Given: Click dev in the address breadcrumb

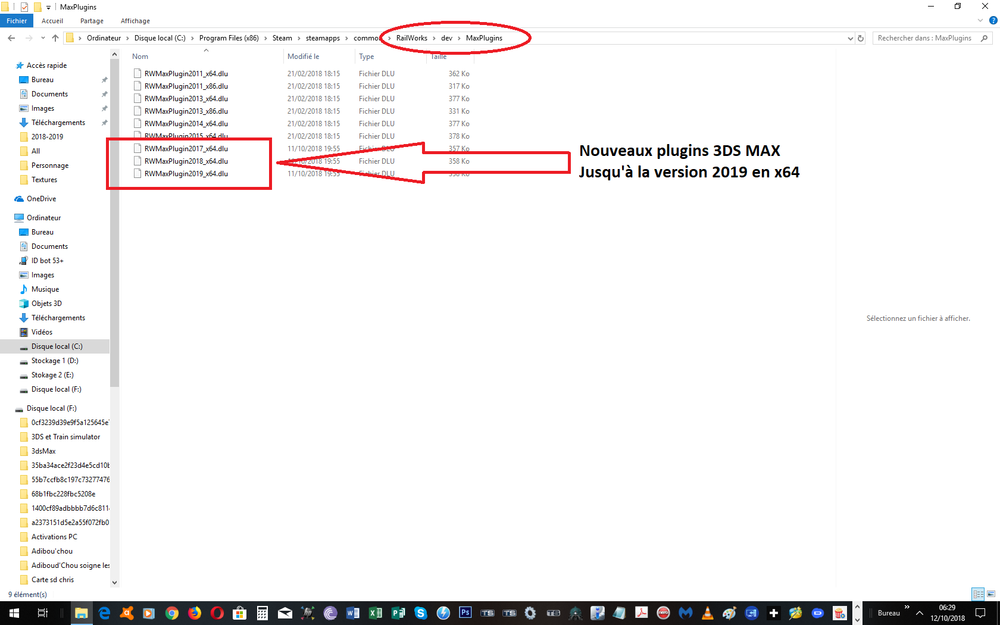Looking at the screenshot, I should [x=446, y=38].
